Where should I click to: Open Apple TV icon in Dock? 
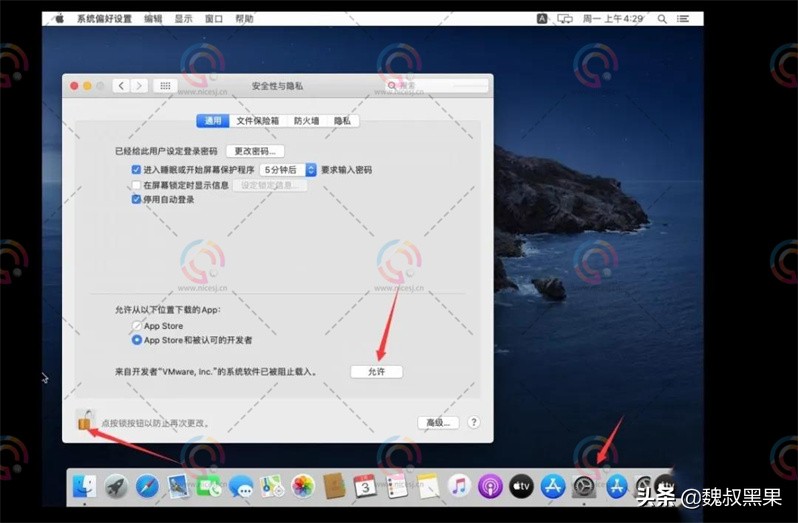pos(522,487)
